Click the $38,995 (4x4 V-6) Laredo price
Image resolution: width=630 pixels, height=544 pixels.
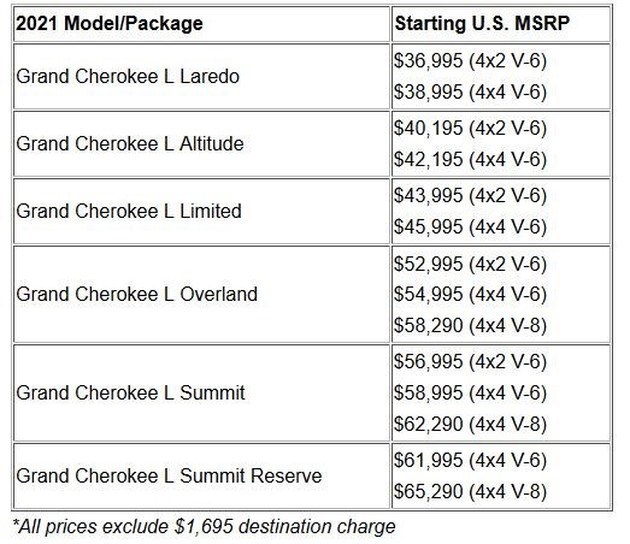(470, 92)
